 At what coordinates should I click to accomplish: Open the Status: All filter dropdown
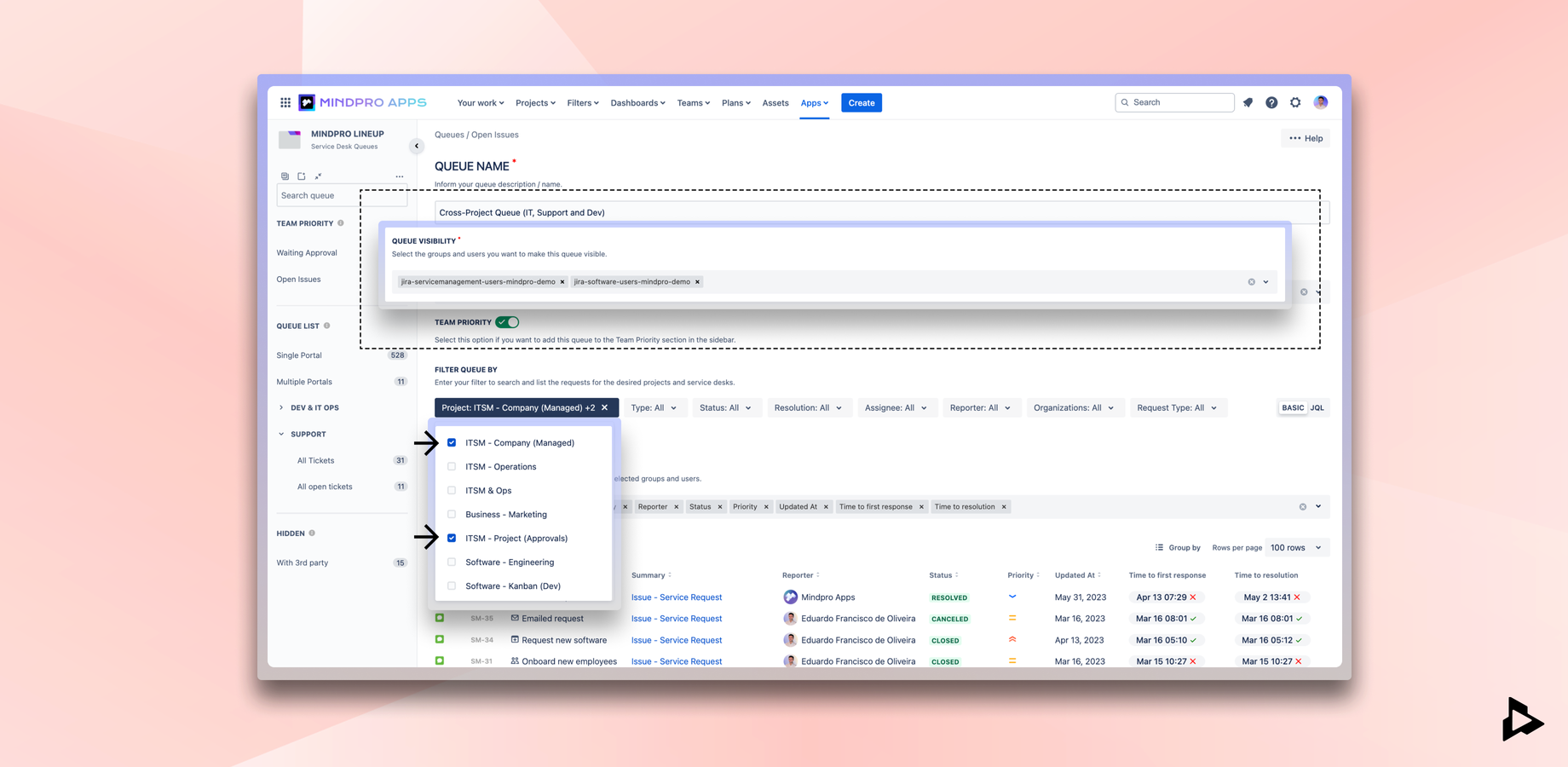pyautogui.click(x=725, y=407)
